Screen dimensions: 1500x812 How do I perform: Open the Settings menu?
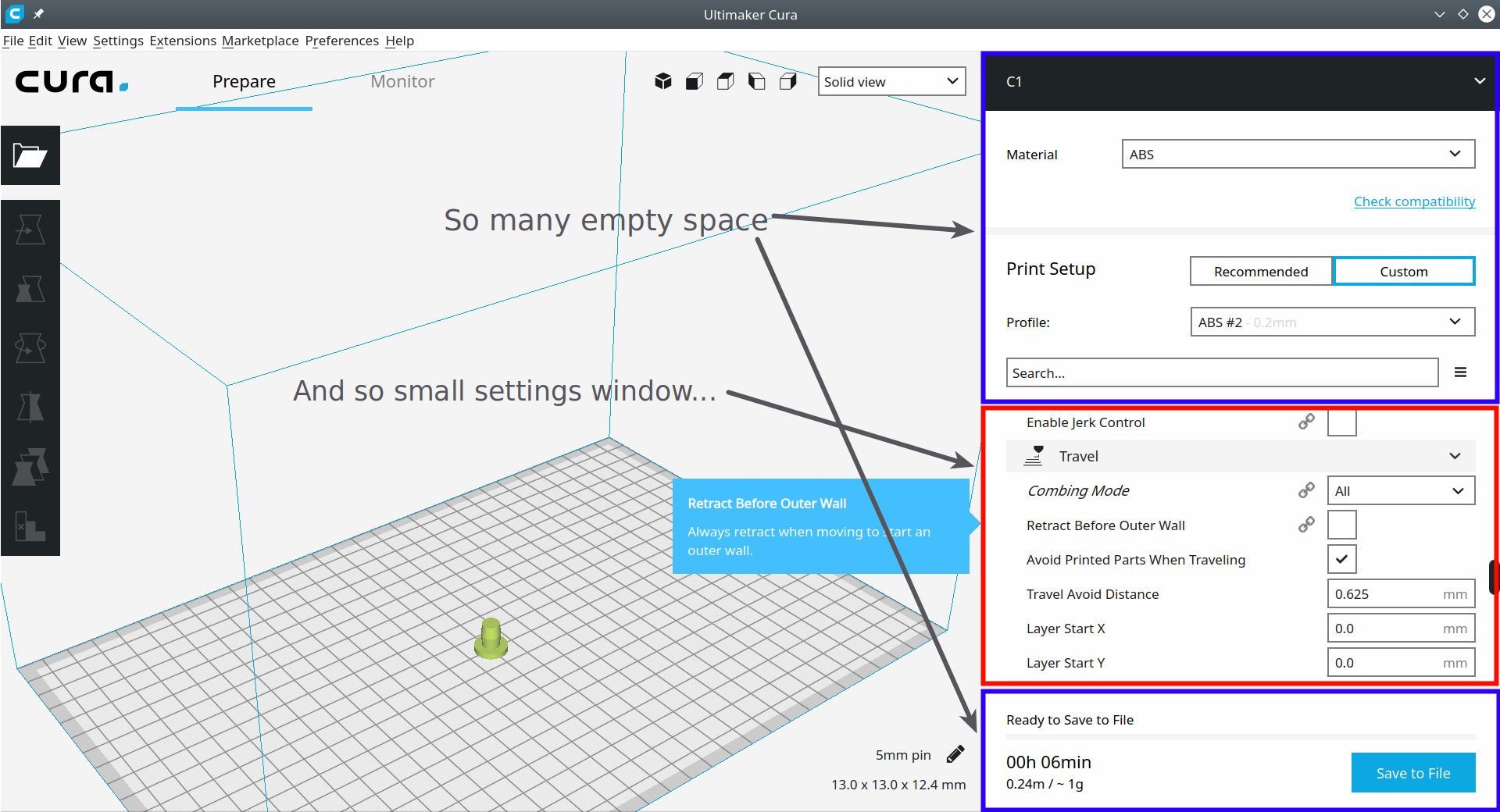pos(118,41)
